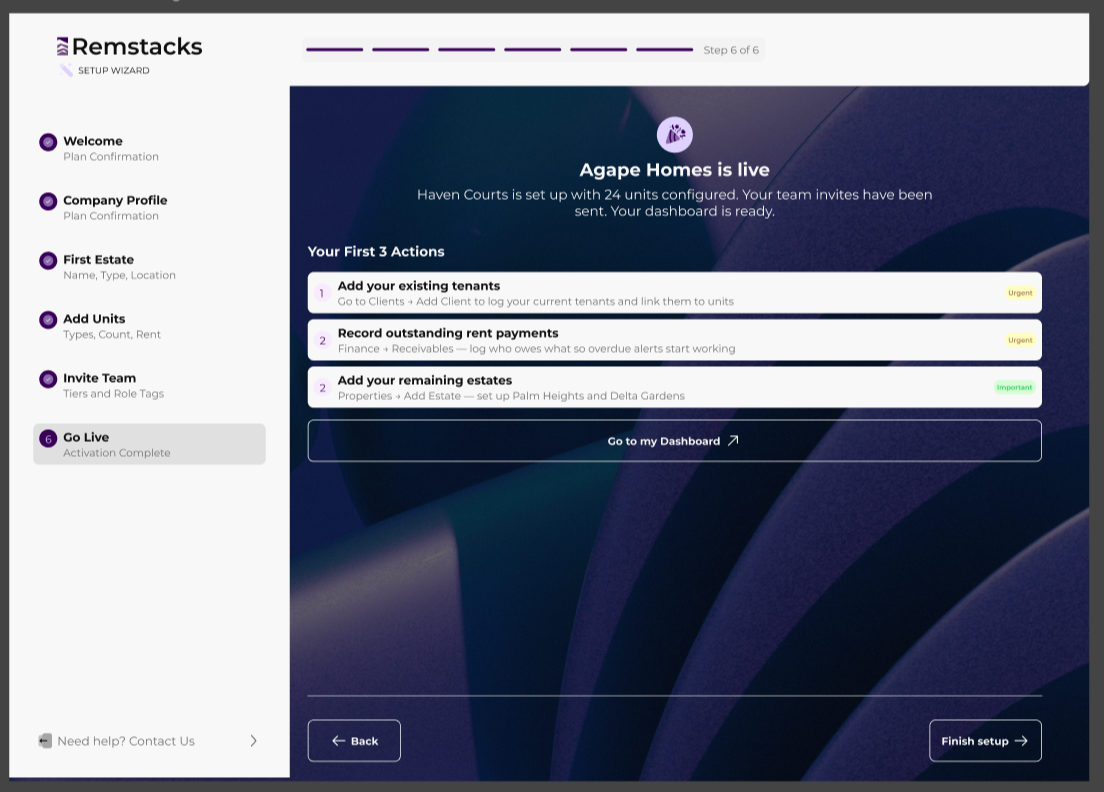
Task: Click the Types, Count, Rent subtitle
Action: pos(112,334)
